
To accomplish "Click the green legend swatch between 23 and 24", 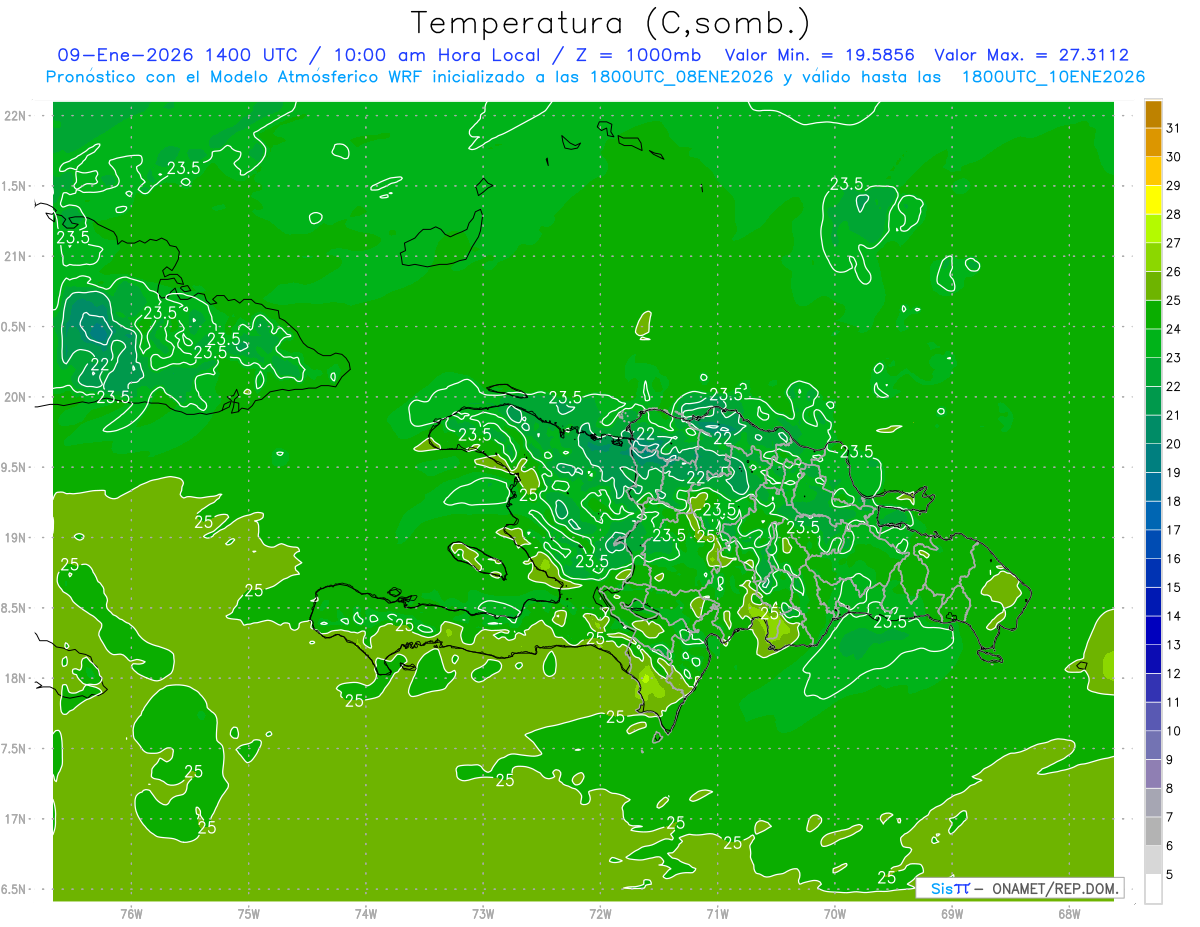I will point(1153,344).
